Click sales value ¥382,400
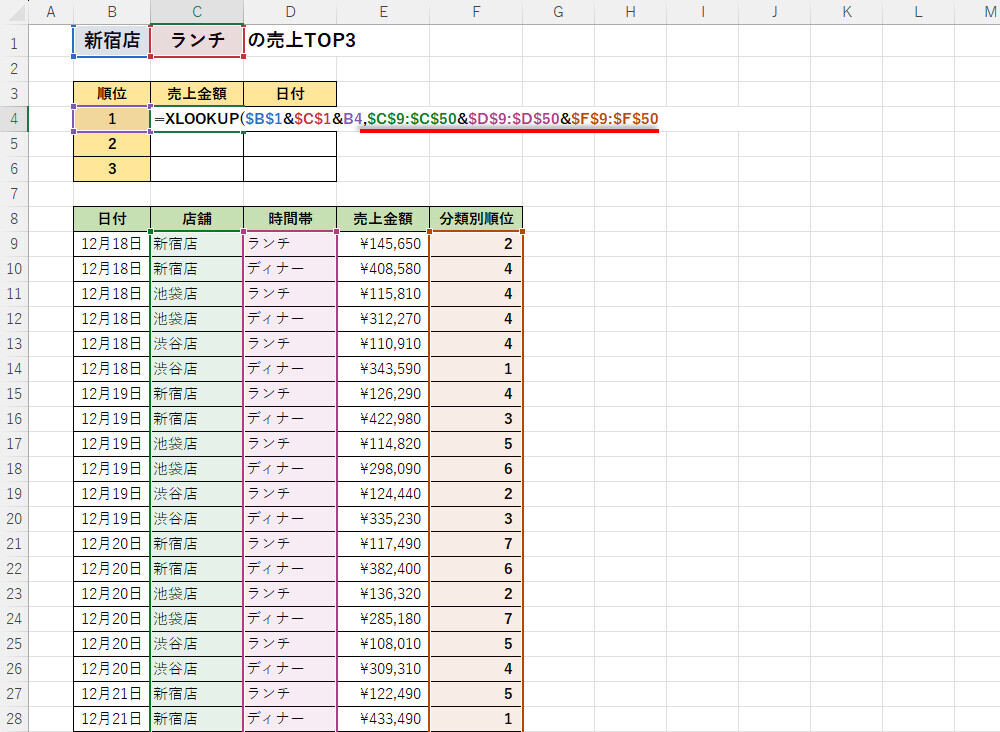This screenshot has width=1000, height=732. point(383,568)
